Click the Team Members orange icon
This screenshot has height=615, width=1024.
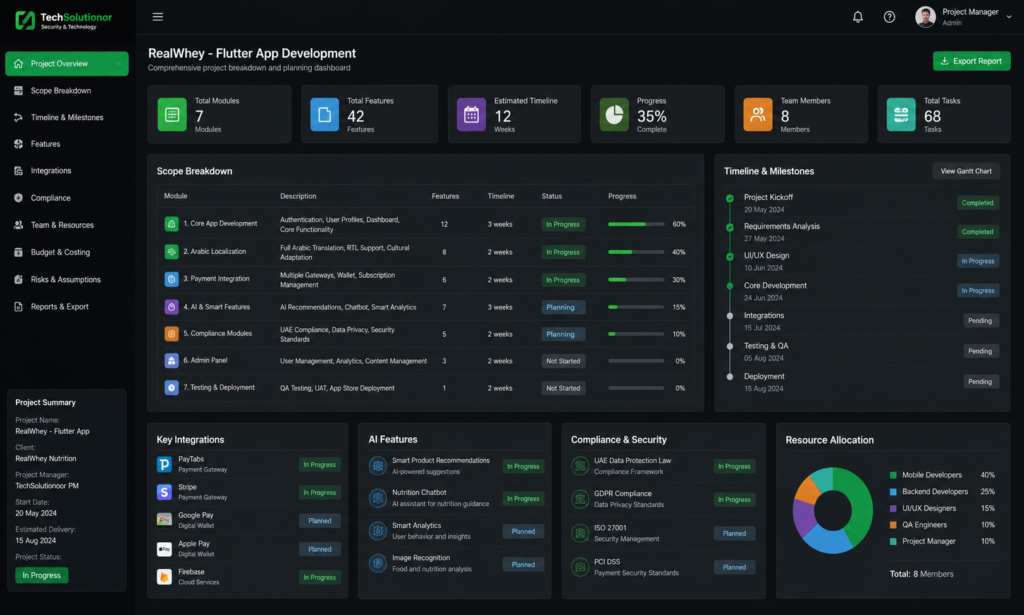758,115
